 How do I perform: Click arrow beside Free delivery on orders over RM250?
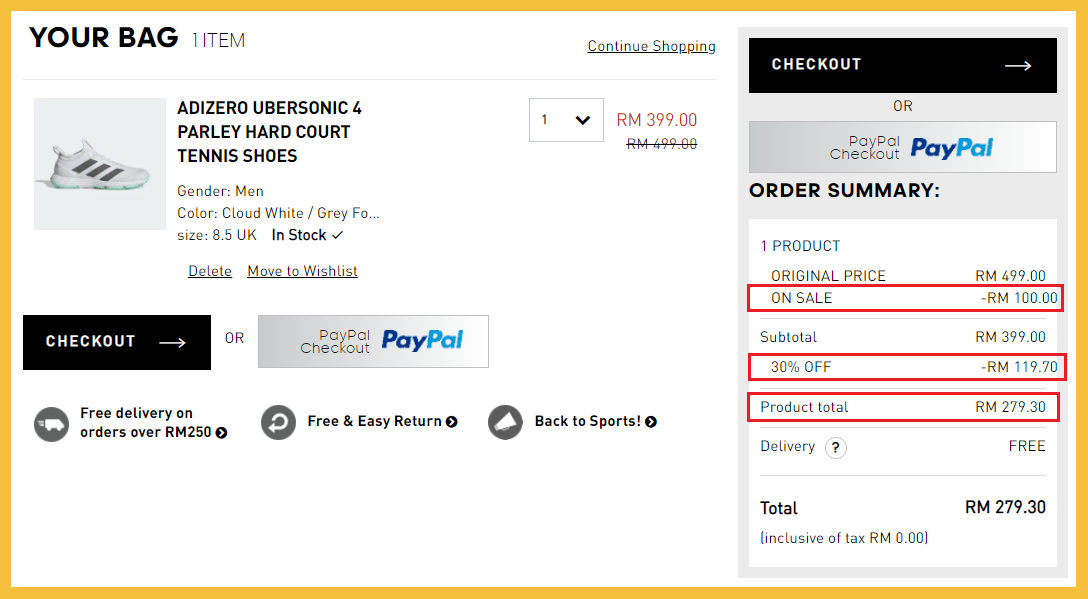pos(221,433)
